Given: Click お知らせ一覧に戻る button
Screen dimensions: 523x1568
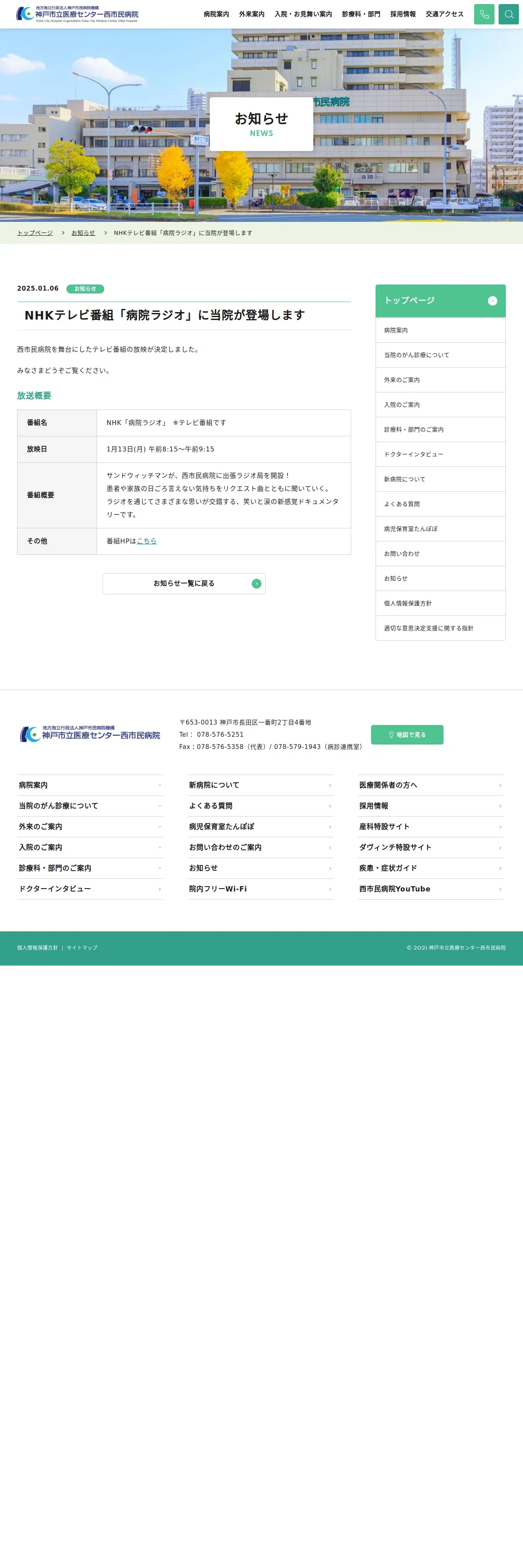Looking at the screenshot, I should [184, 584].
